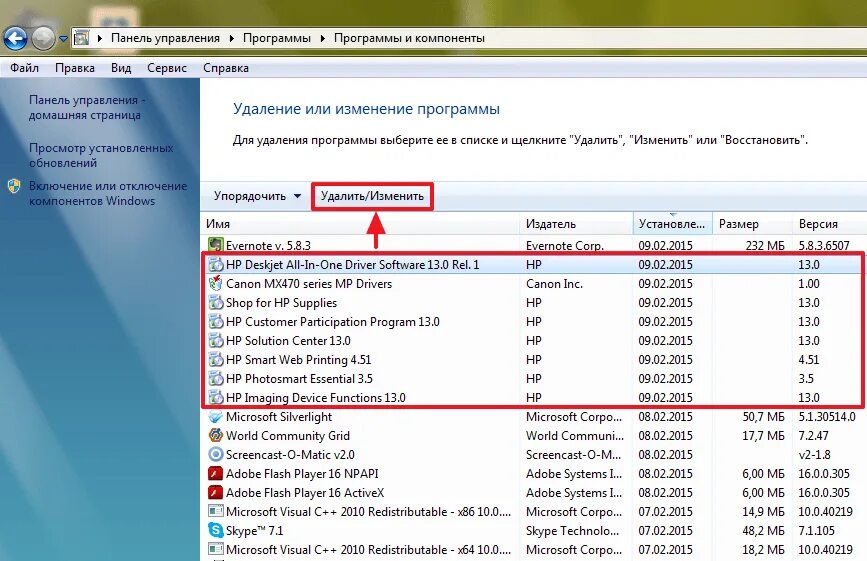867x561 pixels.
Task: Open Включение или отключение компонентов Windows
Action: 108,193
